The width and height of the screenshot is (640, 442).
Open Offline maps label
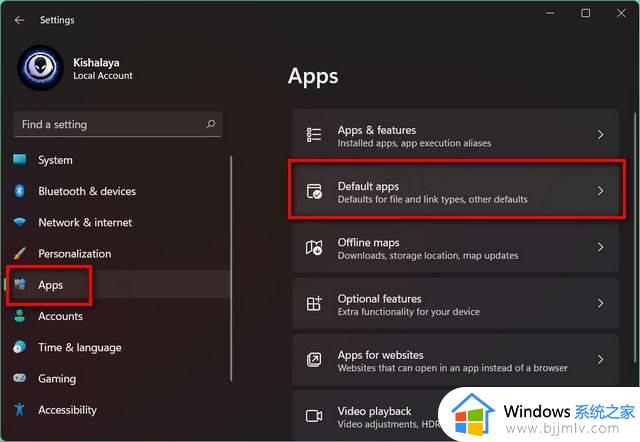point(369,242)
